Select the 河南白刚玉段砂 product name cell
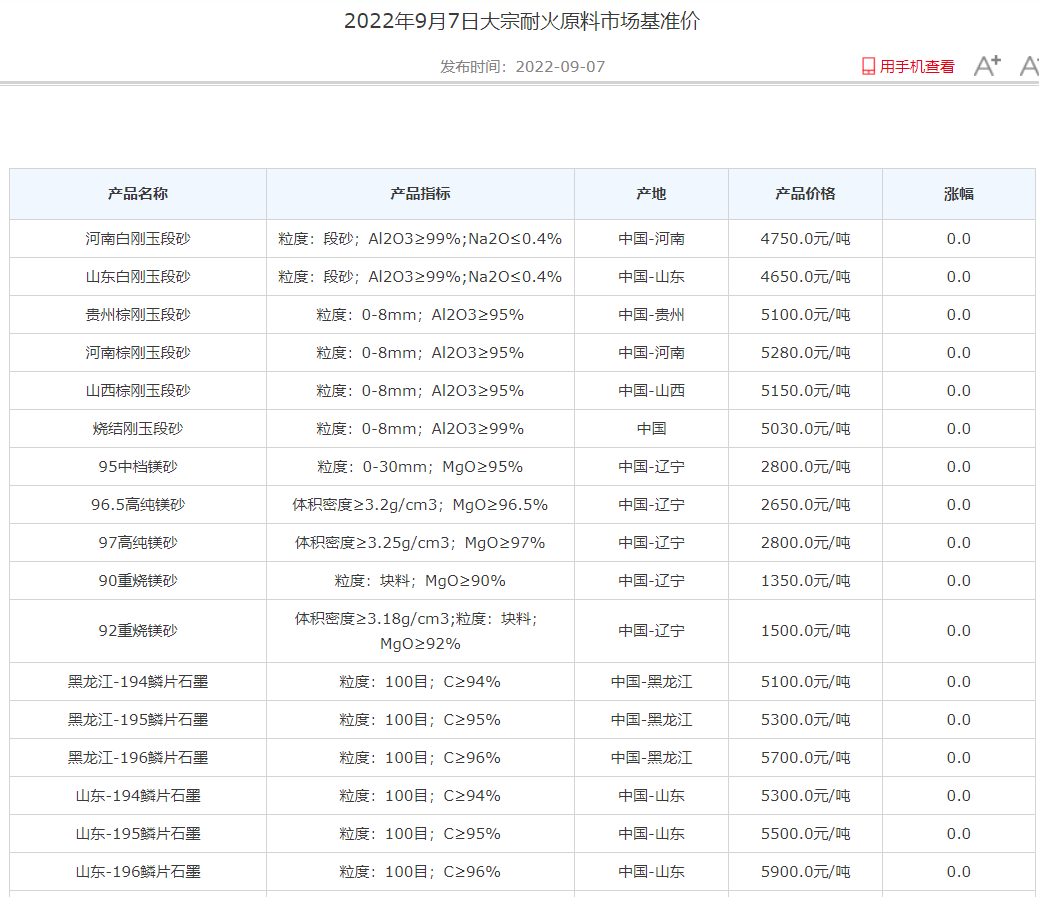1039x897 pixels. coord(138,239)
